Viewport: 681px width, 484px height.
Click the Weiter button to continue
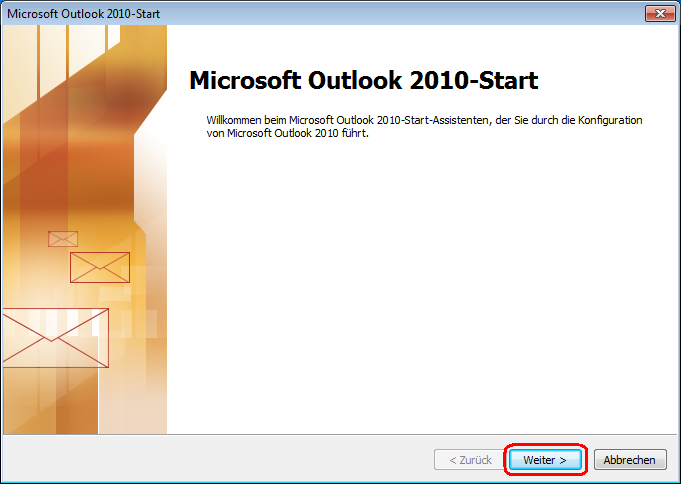tap(545, 460)
